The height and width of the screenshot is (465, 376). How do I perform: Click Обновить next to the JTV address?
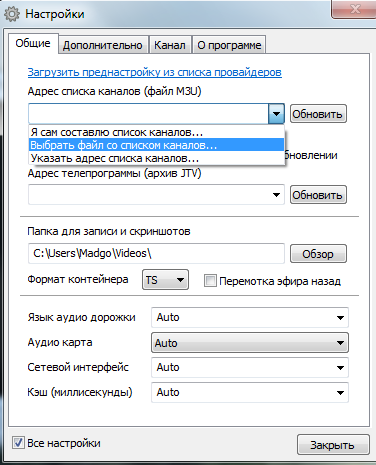point(318,195)
